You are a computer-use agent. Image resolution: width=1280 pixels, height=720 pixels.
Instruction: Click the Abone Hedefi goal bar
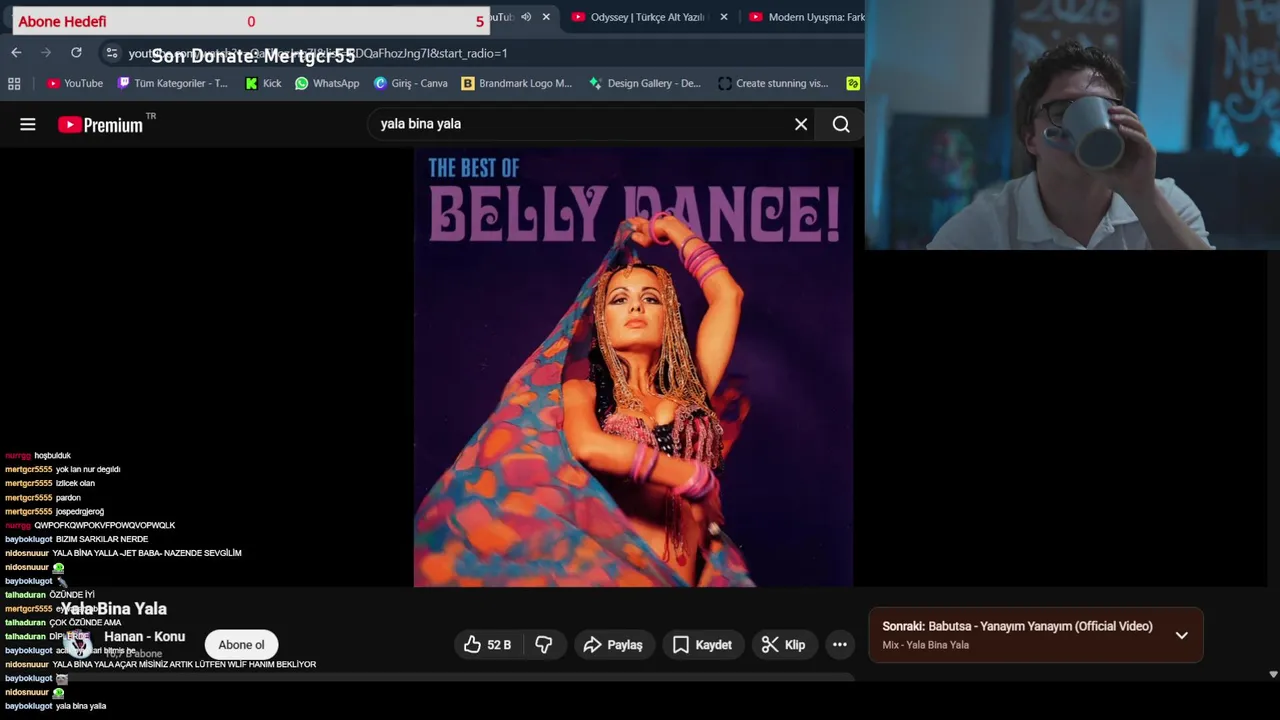point(251,21)
